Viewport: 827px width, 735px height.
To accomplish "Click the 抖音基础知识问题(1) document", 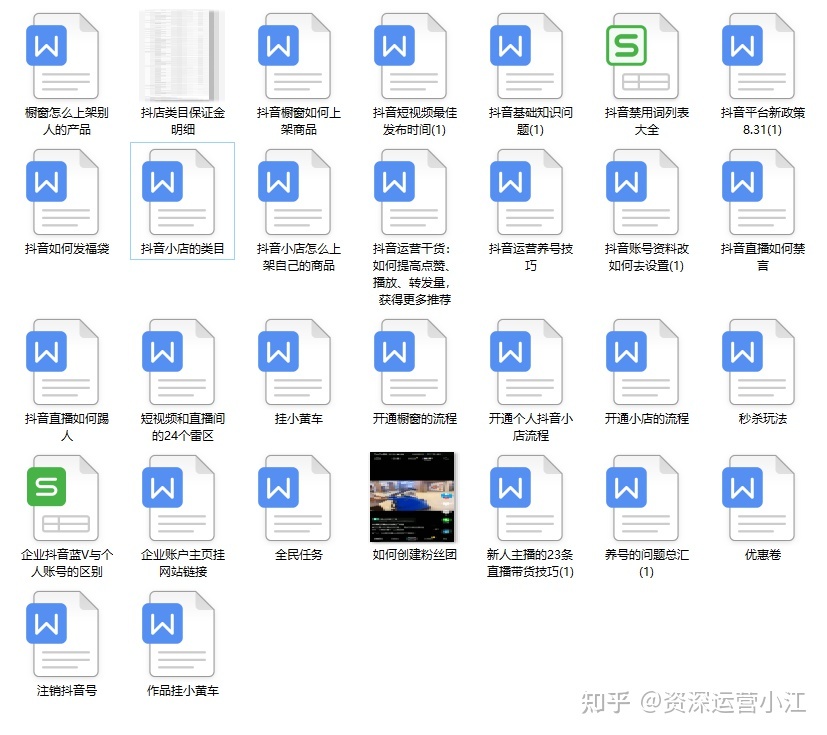I will click(x=530, y=55).
